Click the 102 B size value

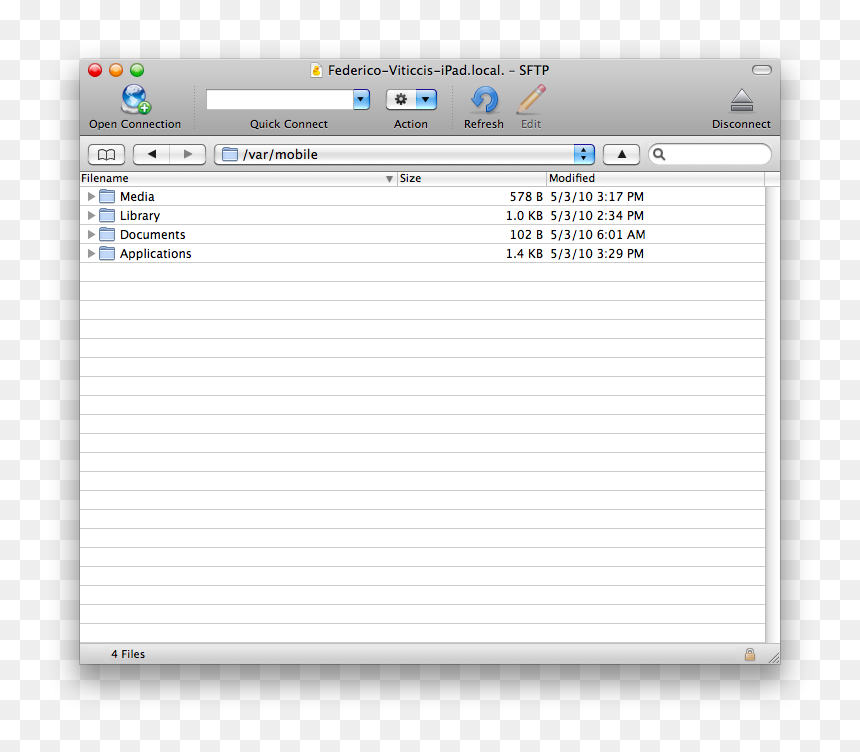pyautogui.click(x=526, y=234)
